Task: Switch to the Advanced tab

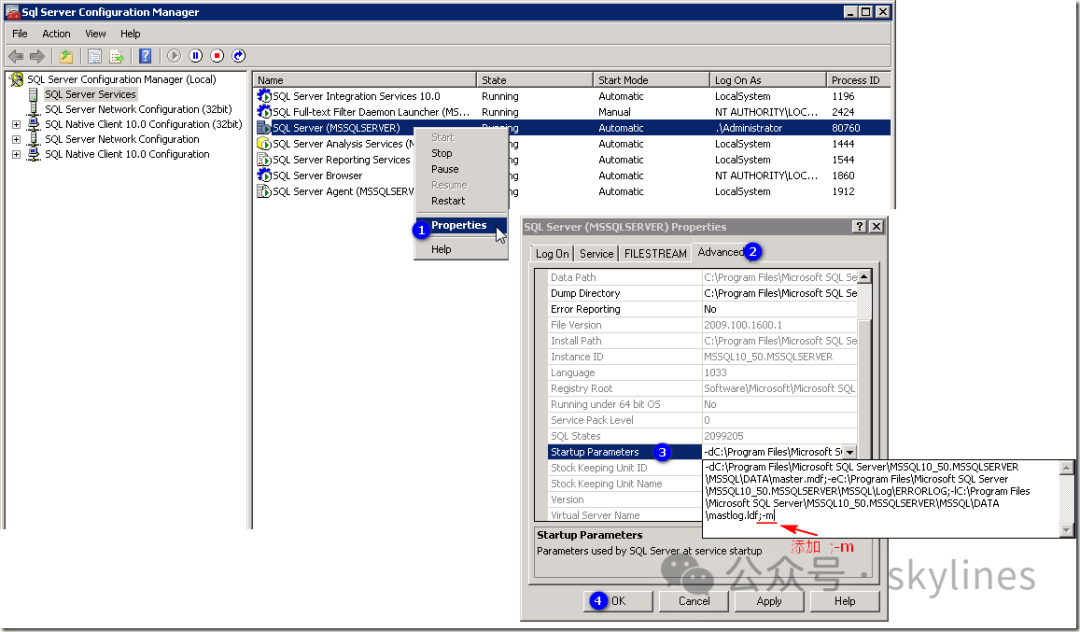Action: point(720,253)
